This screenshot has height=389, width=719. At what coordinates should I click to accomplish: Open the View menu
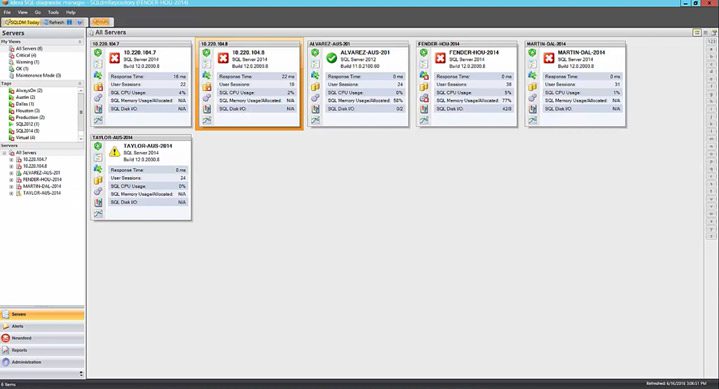pyautogui.click(x=22, y=12)
